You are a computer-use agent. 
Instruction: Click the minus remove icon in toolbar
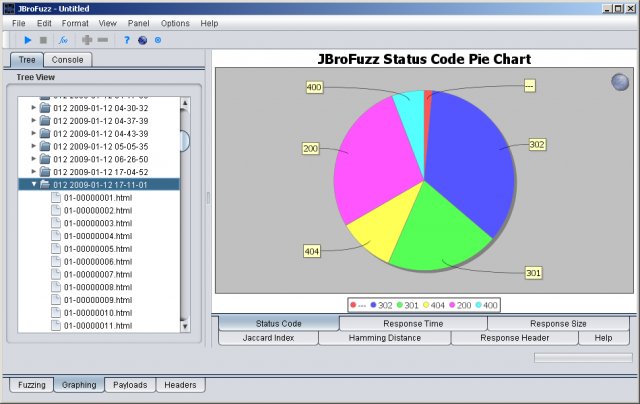(103, 40)
